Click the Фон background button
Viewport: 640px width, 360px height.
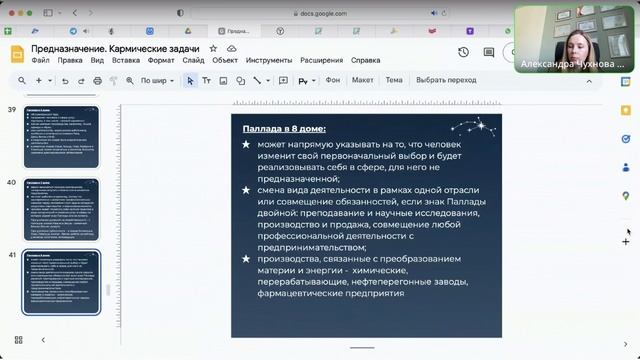(333, 80)
